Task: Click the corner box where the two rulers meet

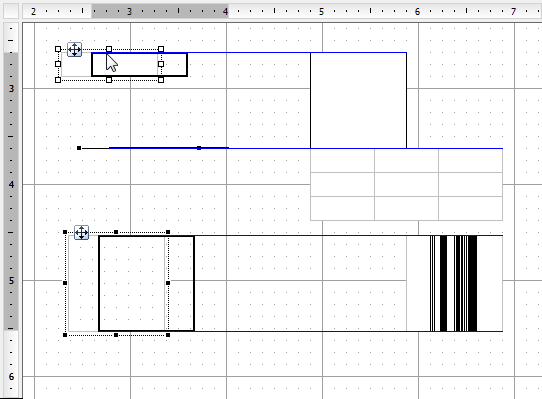Action: [11, 11]
